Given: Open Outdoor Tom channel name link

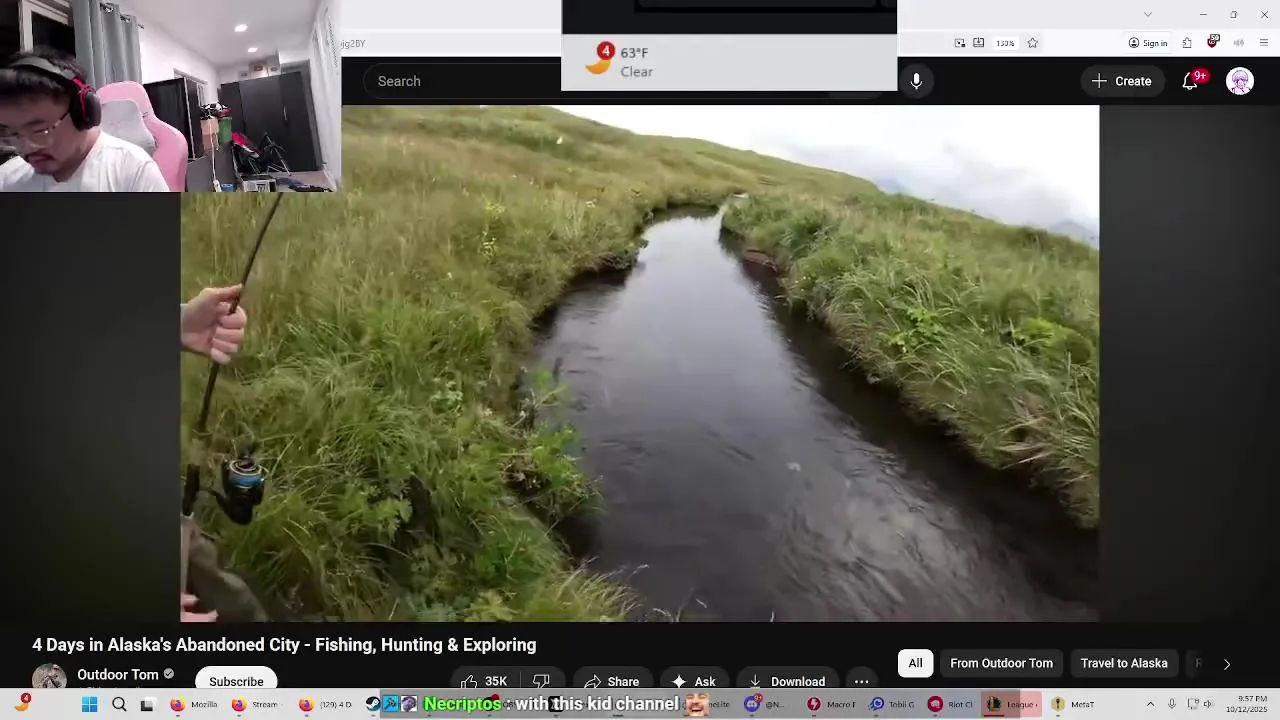Looking at the screenshot, I should (x=118, y=674).
